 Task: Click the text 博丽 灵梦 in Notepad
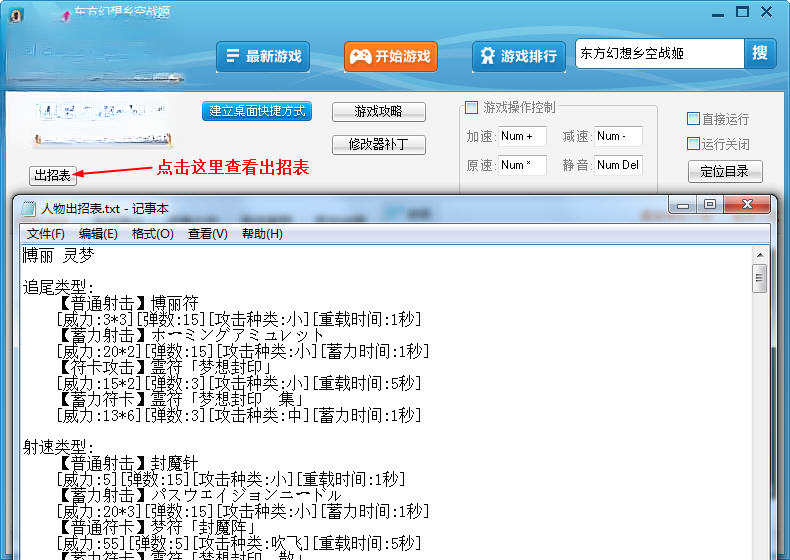point(58,256)
